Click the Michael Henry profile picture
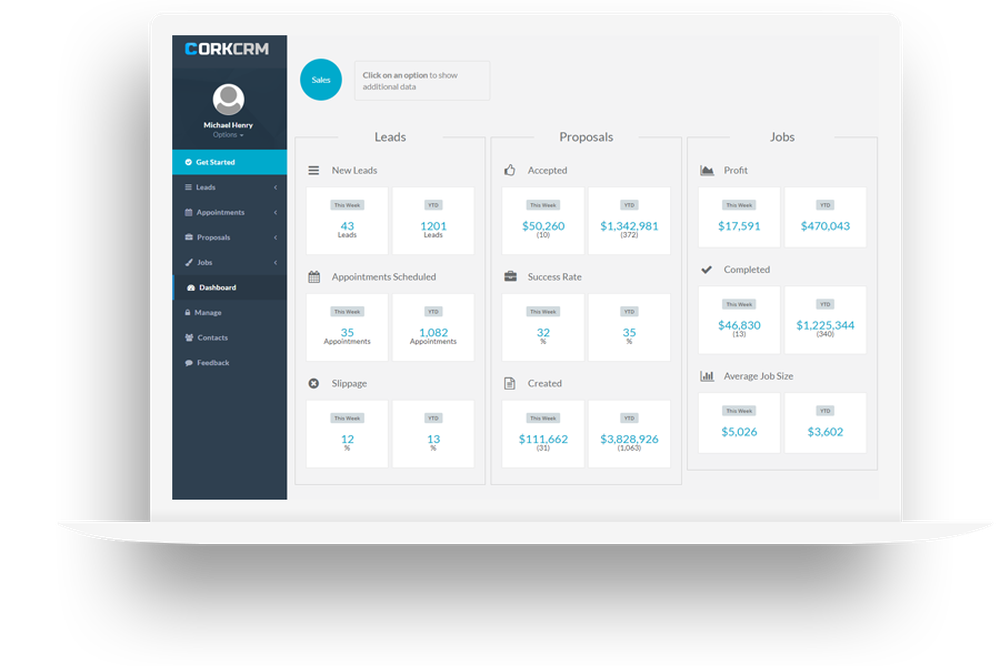Screen dimensions: 1000x666 [x=228, y=100]
